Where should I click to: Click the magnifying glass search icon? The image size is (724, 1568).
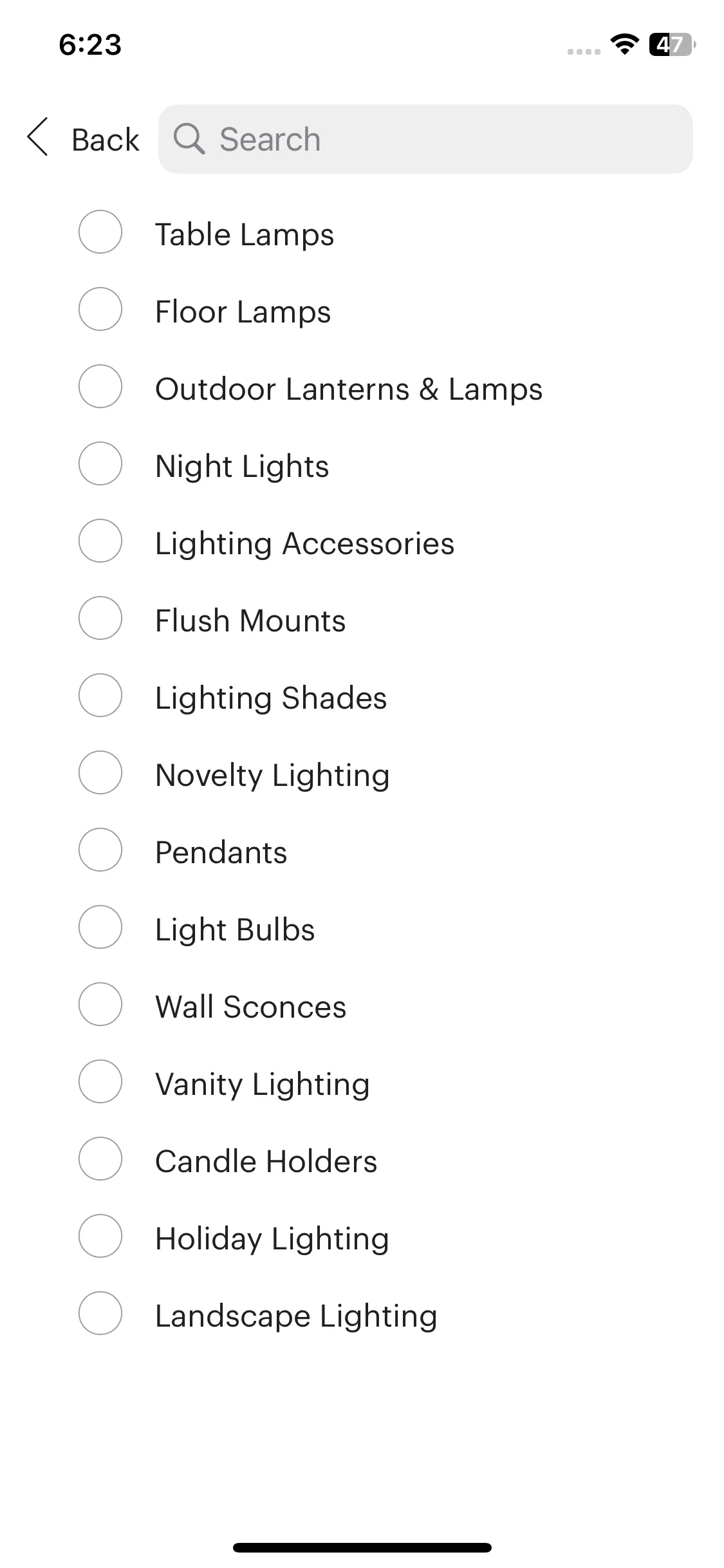(x=189, y=138)
